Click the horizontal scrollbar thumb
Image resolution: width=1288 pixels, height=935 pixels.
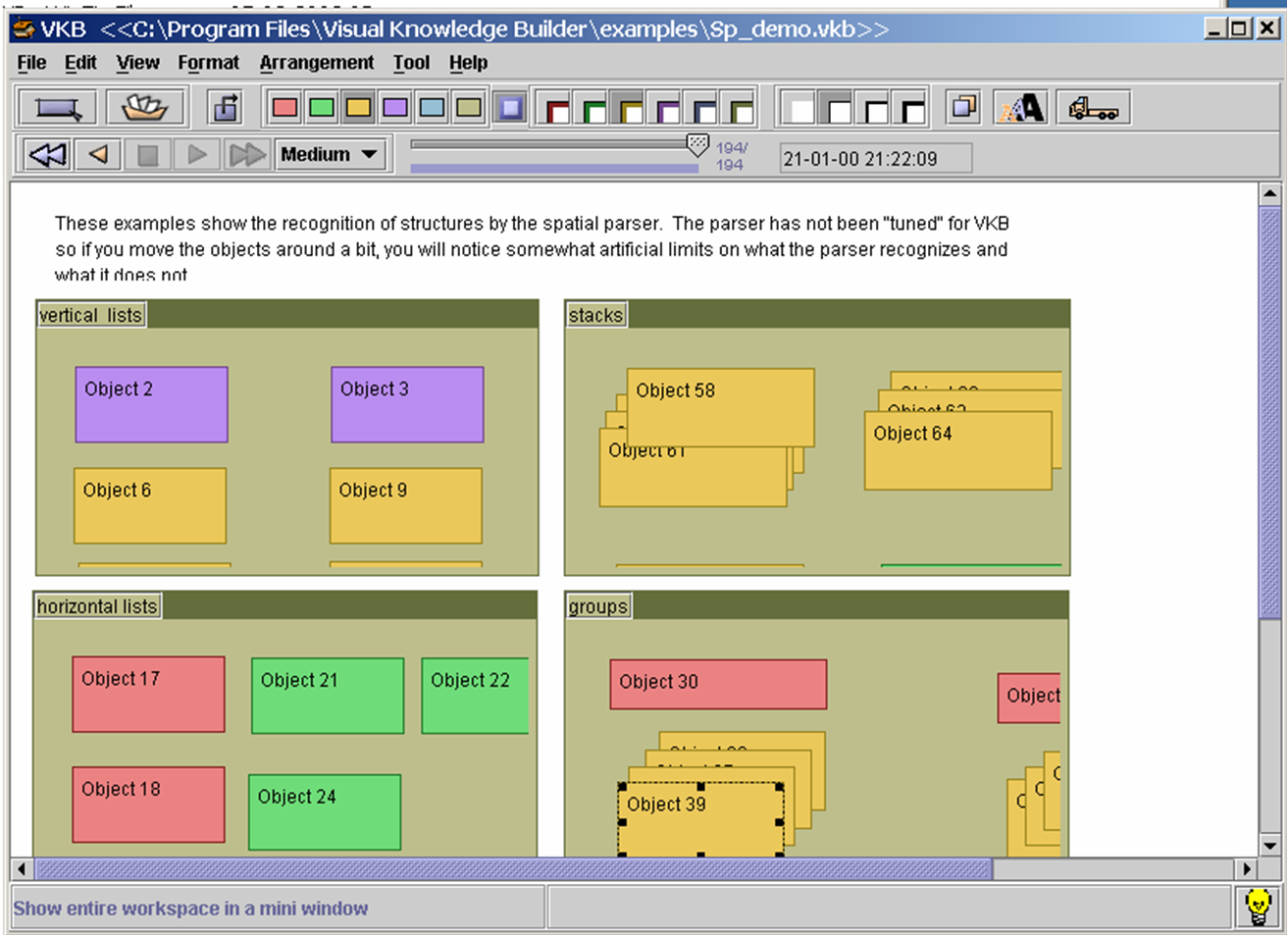click(x=514, y=869)
